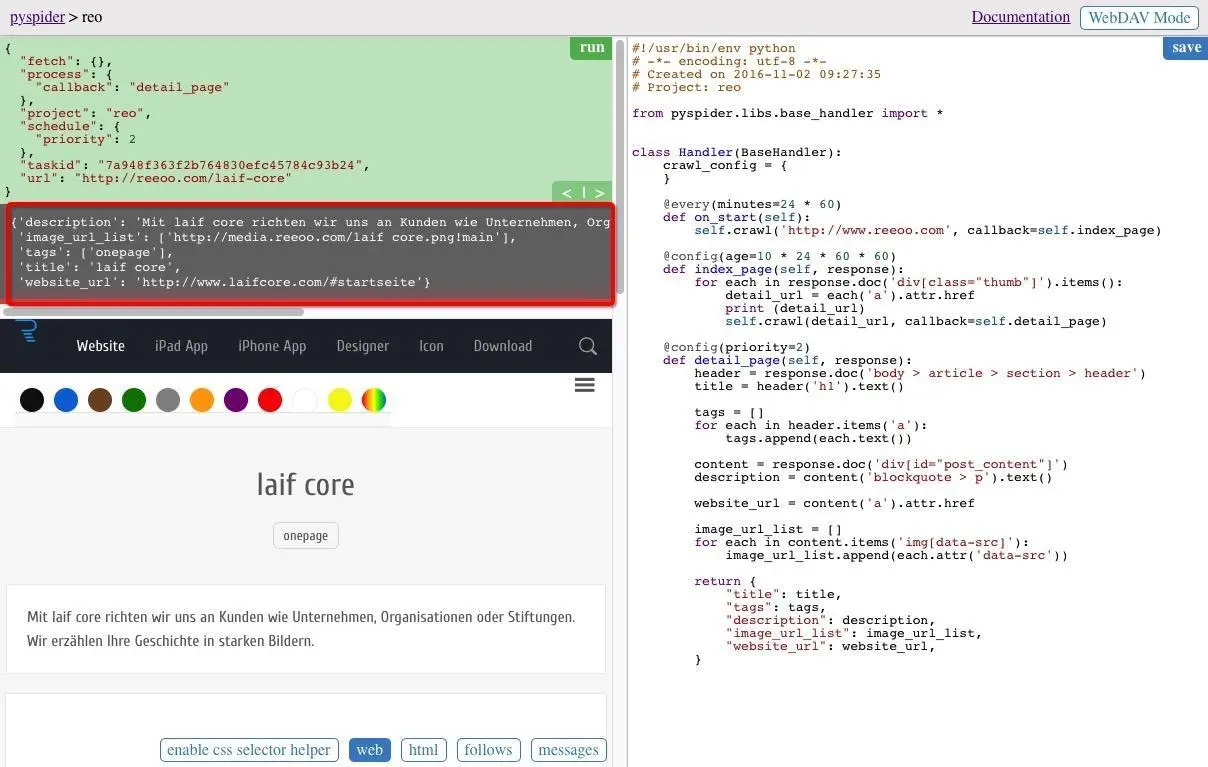Screen dimensions: 1208x767
Task: Open the Documentation link
Action: pyautogui.click(x=1021, y=17)
